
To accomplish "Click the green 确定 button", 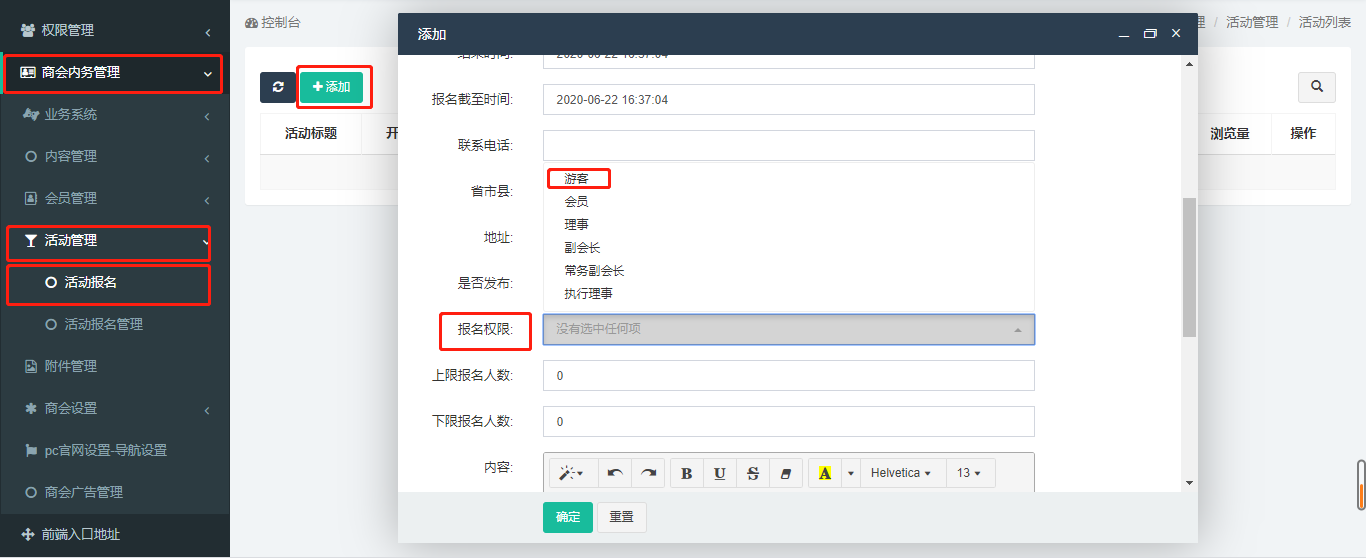I will point(568,517).
